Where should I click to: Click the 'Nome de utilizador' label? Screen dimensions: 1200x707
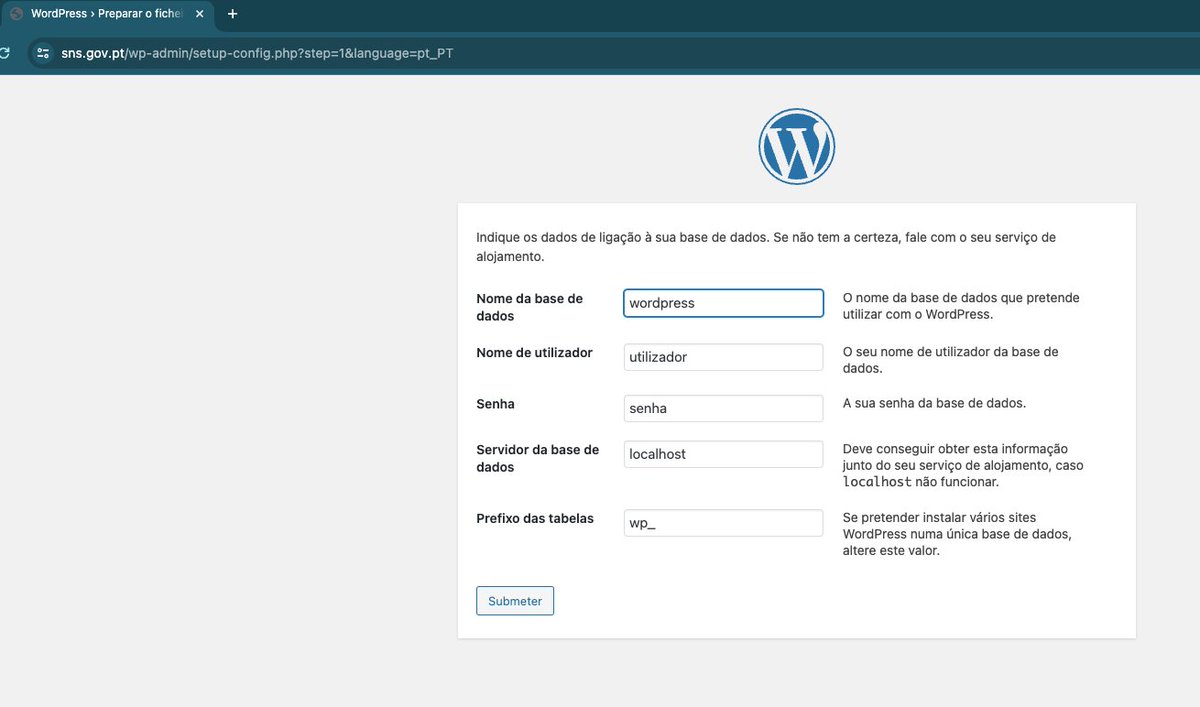(535, 352)
